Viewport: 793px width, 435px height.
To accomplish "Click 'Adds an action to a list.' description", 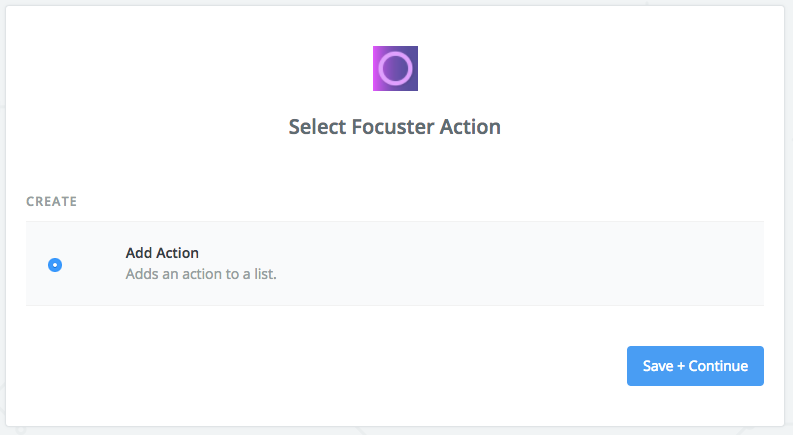I will (201, 274).
